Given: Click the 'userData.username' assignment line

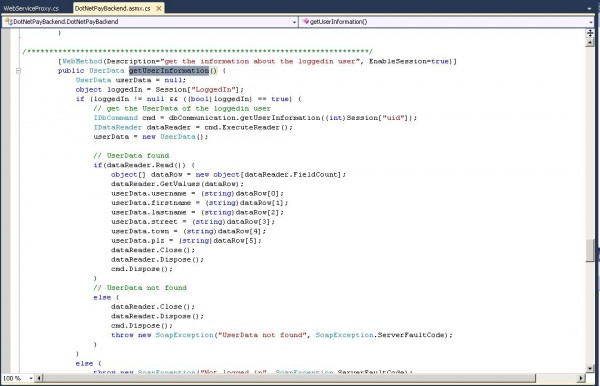Looking at the screenshot, I should click(x=197, y=194).
